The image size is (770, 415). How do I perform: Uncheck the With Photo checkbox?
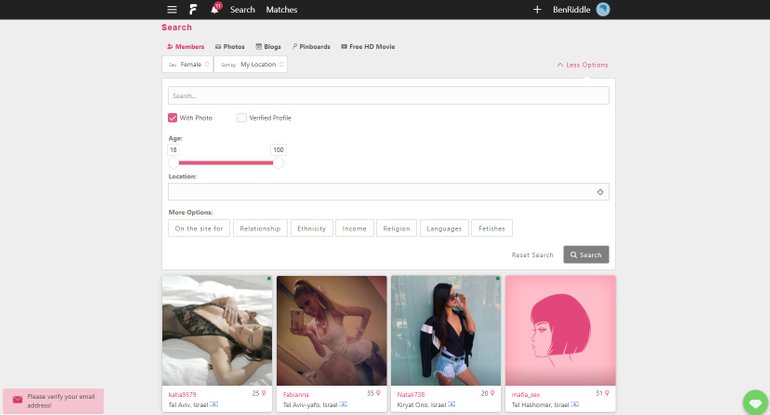pos(173,118)
